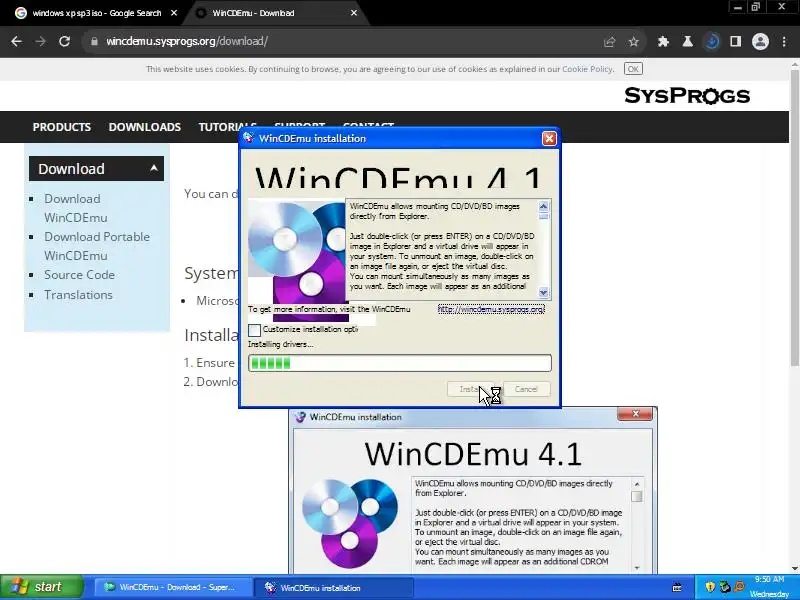800x600 pixels.
Task: Dismiss cookie notice with OK button
Action: click(x=633, y=69)
